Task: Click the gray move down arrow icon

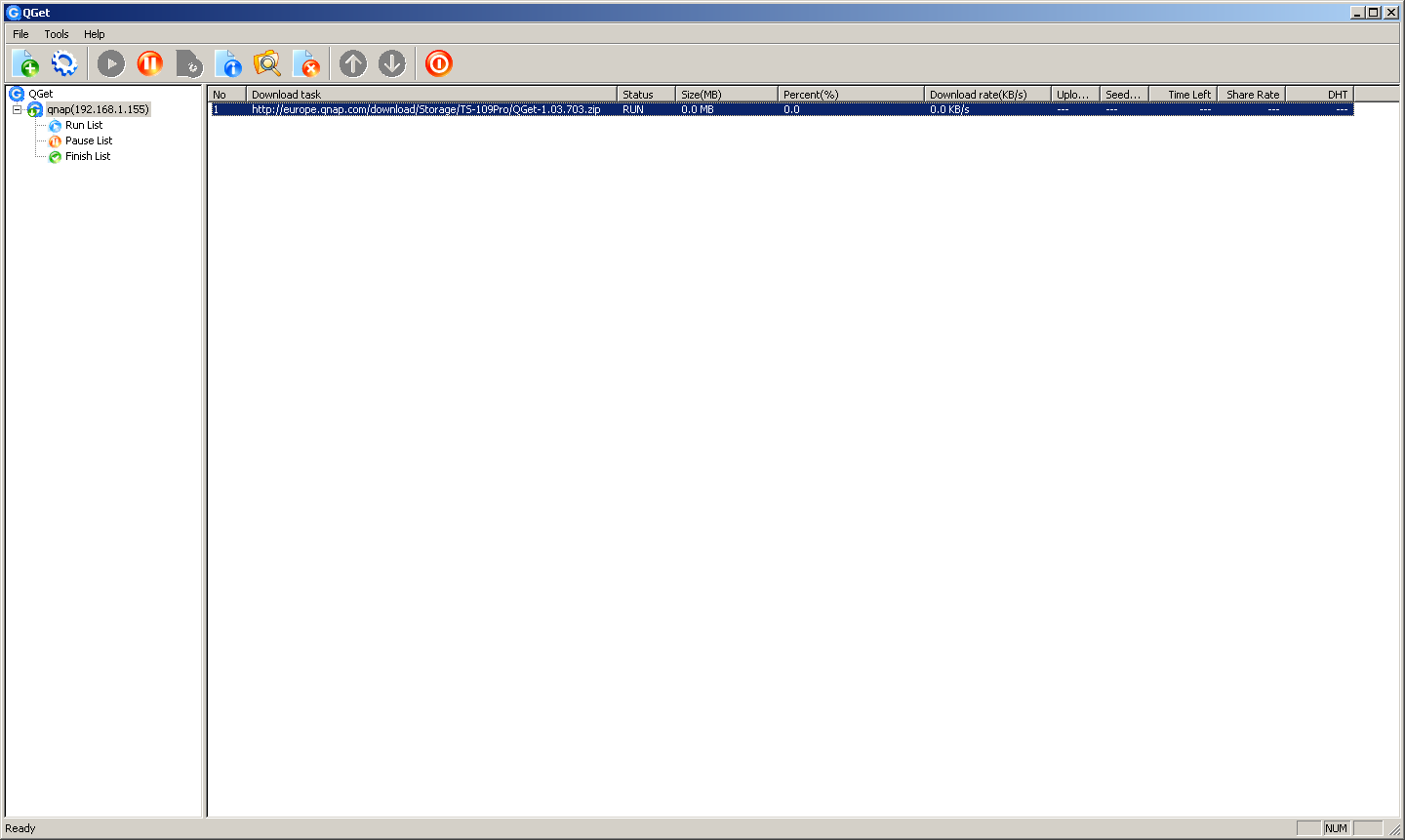Action: pyautogui.click(x=392, y=64)
